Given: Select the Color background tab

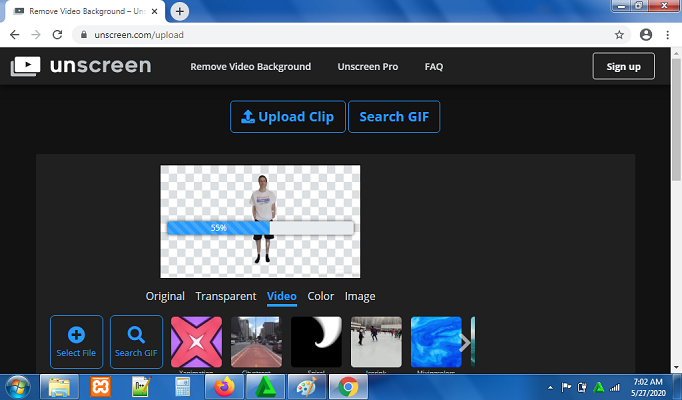Looking at the screenshot, I should [x=321, y=296].
